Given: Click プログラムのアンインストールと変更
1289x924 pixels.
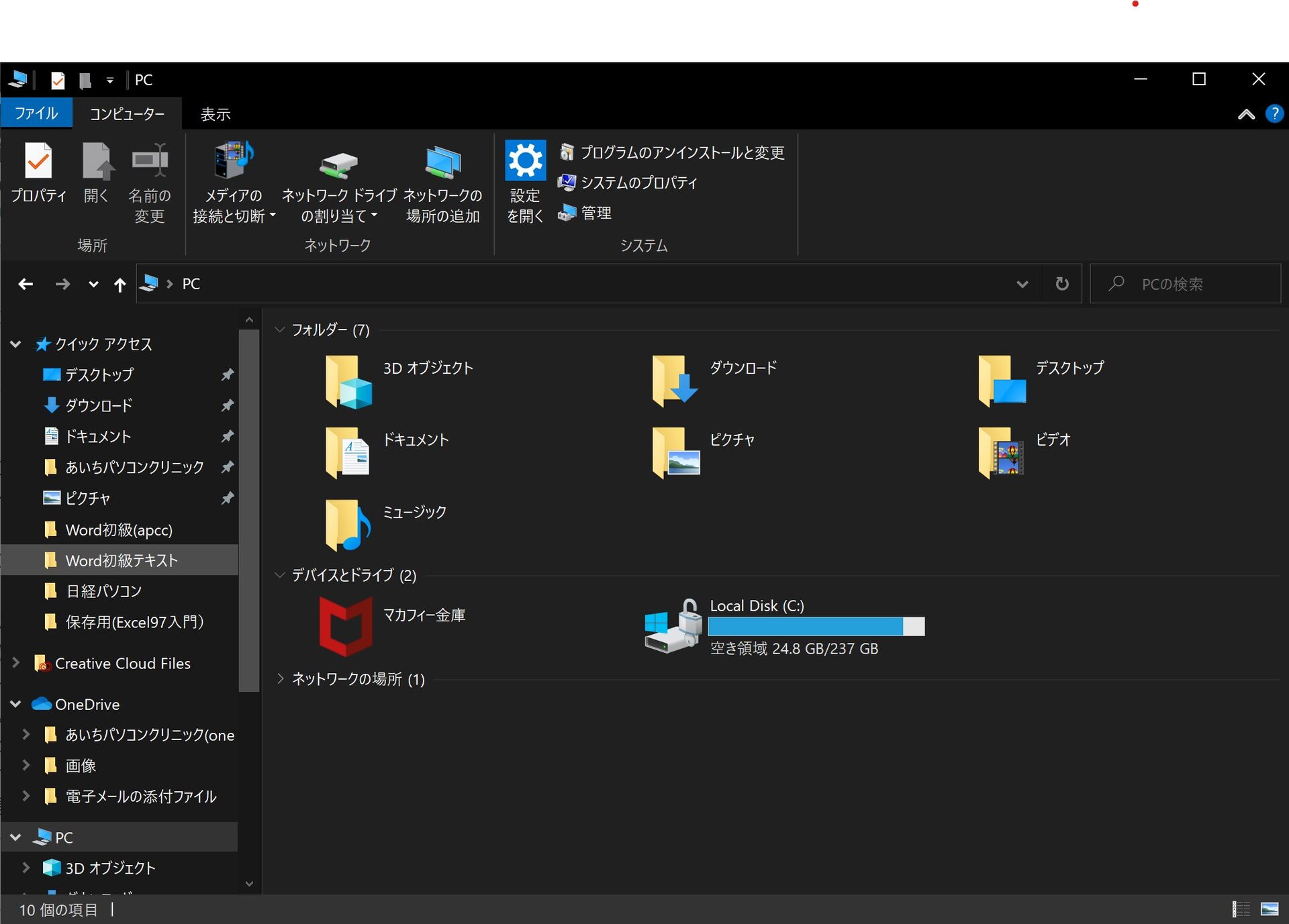Looking at the screenshot, I should point(671,153).
